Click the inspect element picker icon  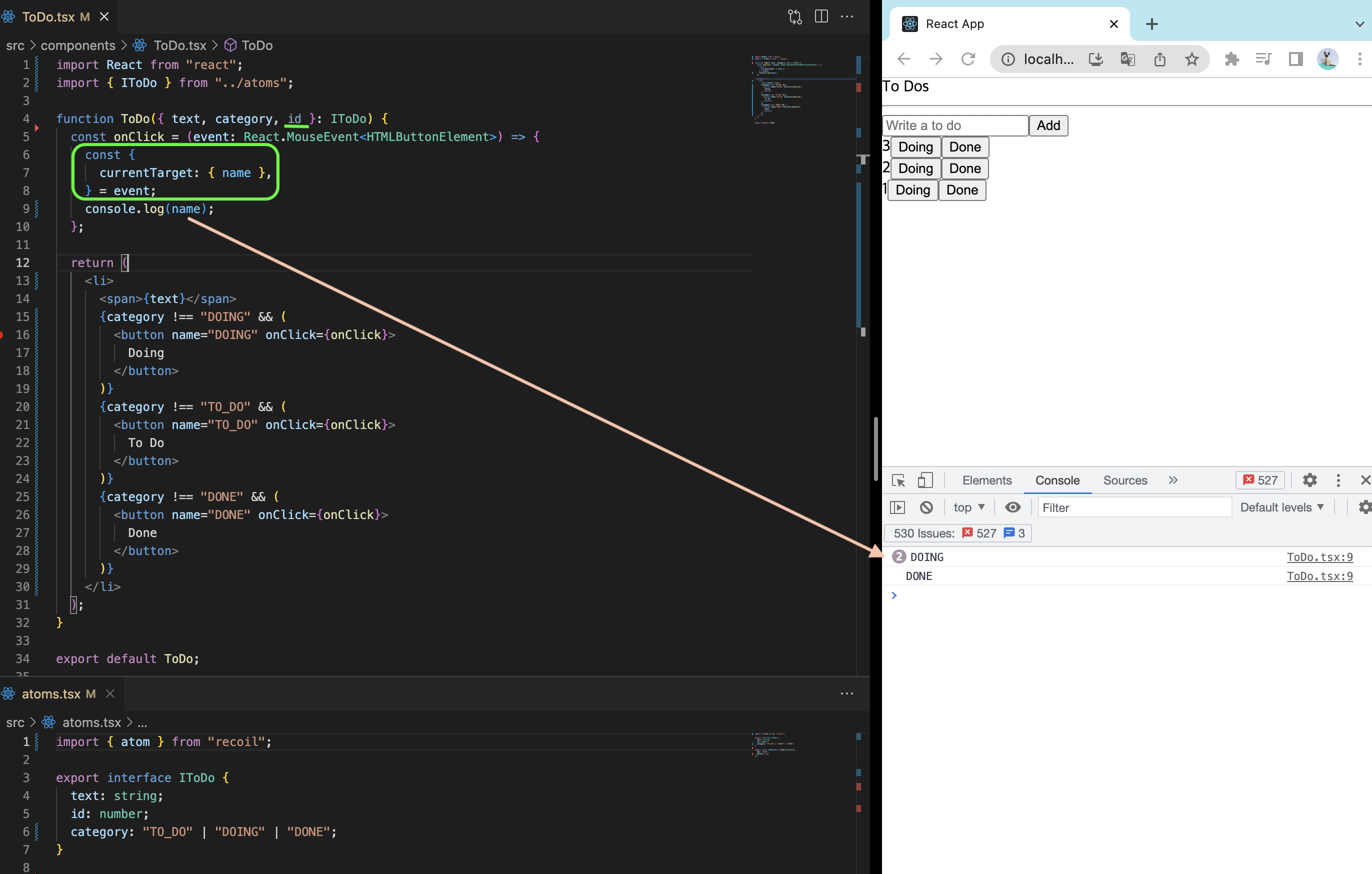click(x=898, y=480)
